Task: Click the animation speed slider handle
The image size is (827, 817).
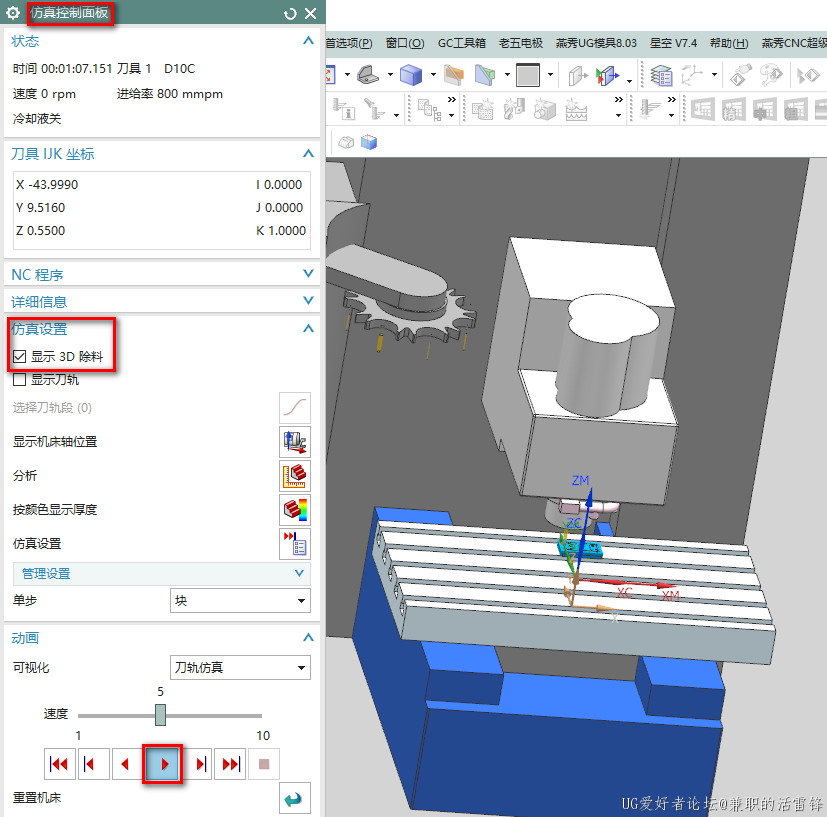Action: [160, 715]
